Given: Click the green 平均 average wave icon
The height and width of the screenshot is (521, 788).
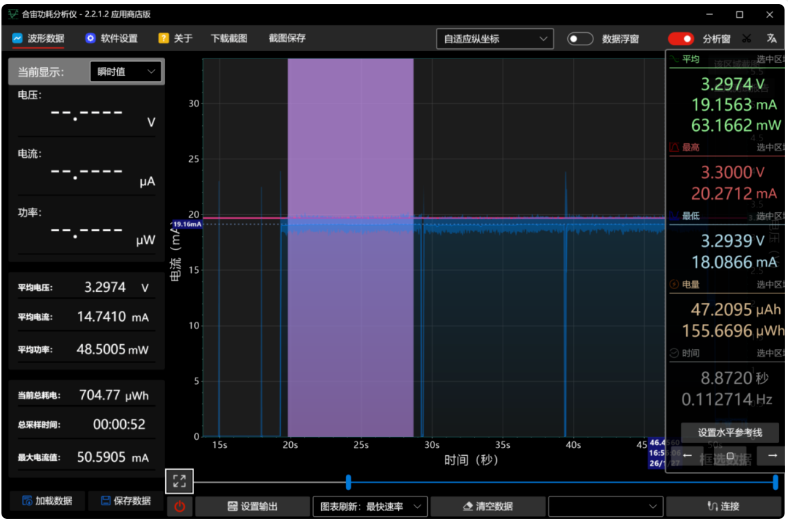Looking at the screenshot, I should 674,59.
